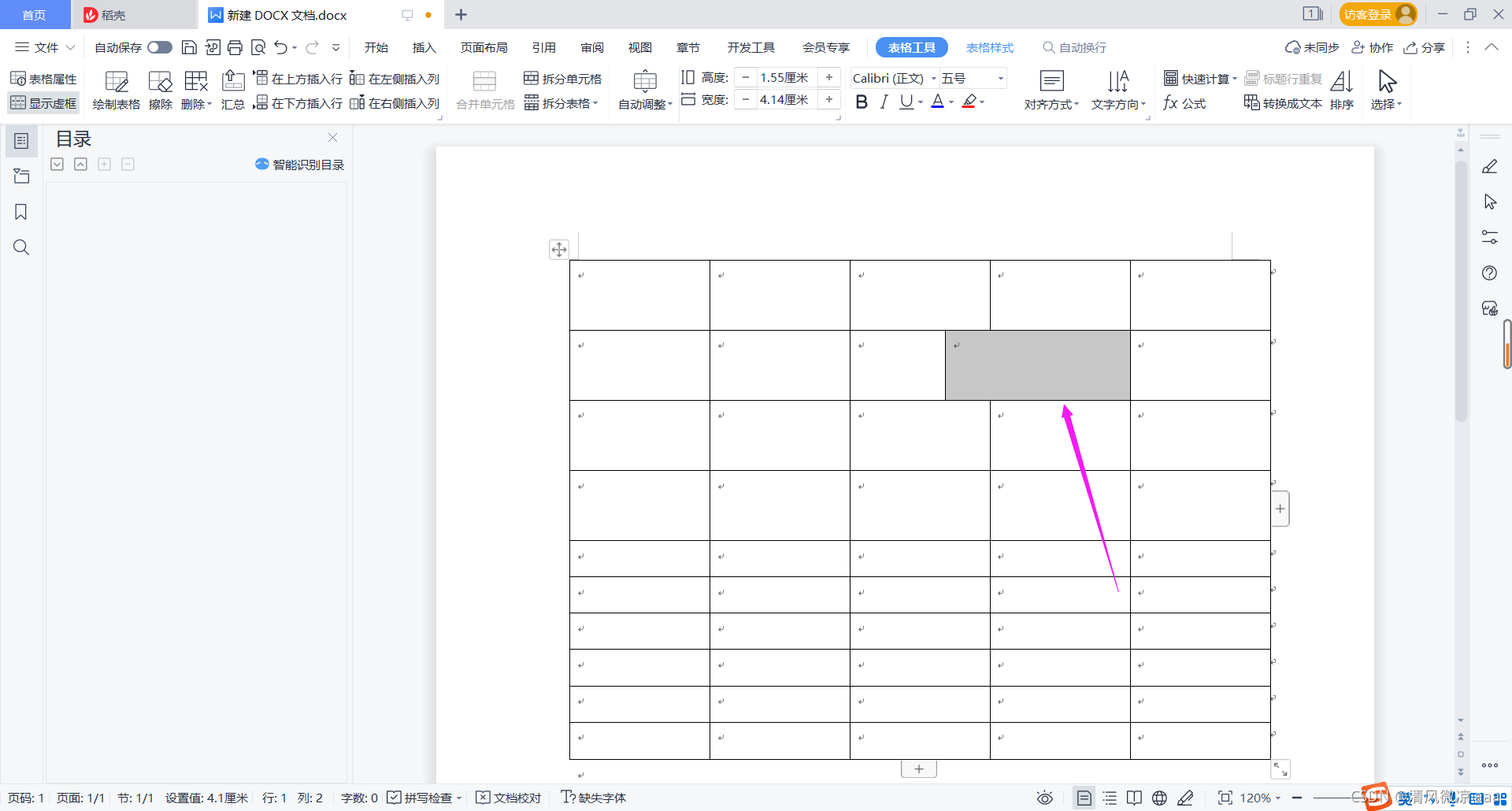Click the underline U icon
The image size is (1512, 811).
(906, 102)
